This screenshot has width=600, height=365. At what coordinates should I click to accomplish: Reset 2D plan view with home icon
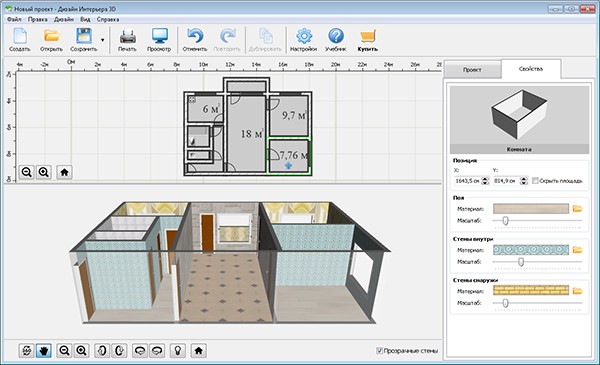64,172
